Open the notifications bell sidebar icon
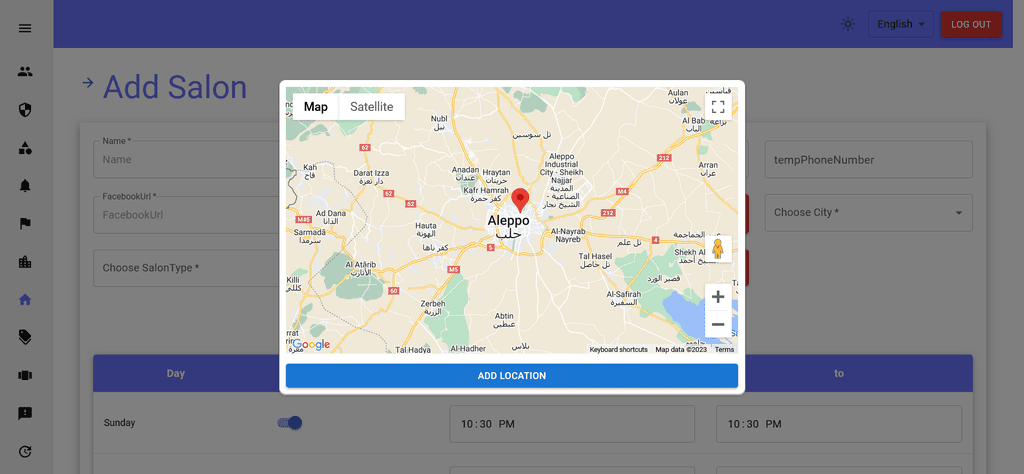Image resolution: width=1024 pixels, height=474 pixels. 25,186
